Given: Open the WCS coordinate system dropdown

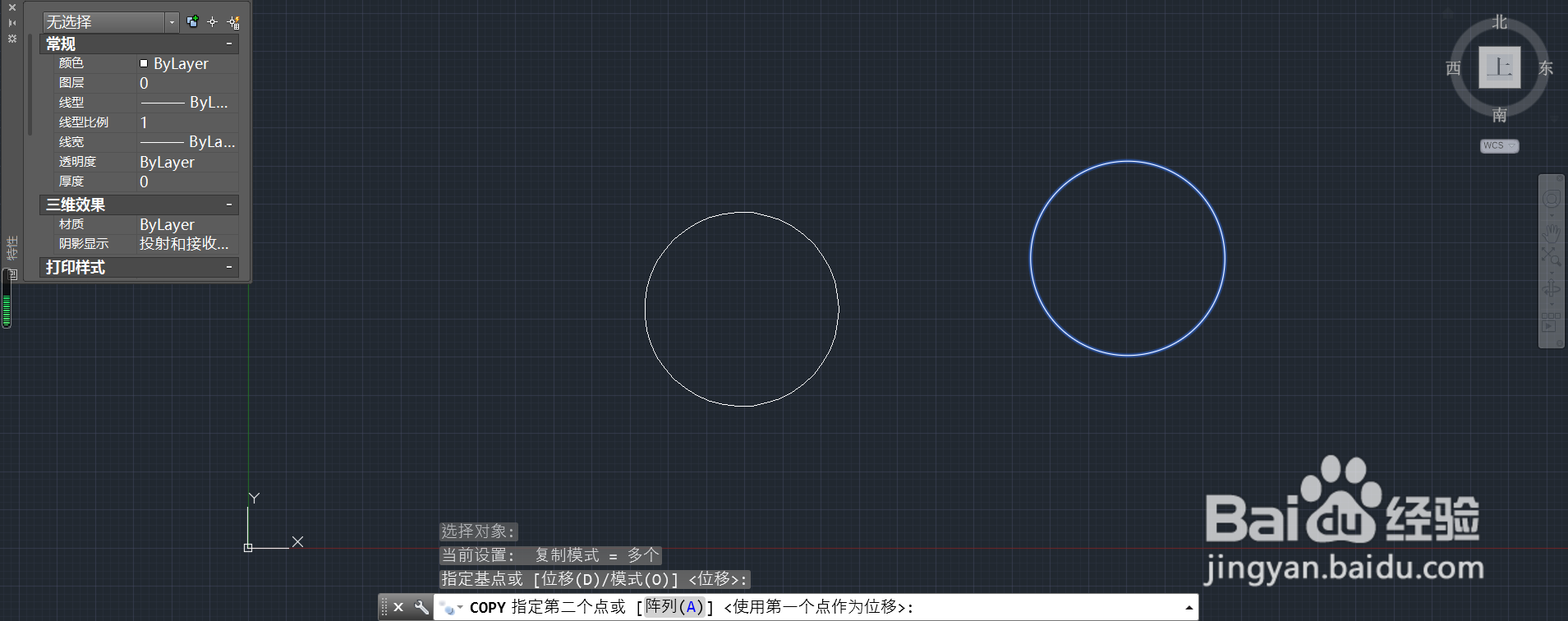Looking at the screenshot, I should tap(1500, 145).
